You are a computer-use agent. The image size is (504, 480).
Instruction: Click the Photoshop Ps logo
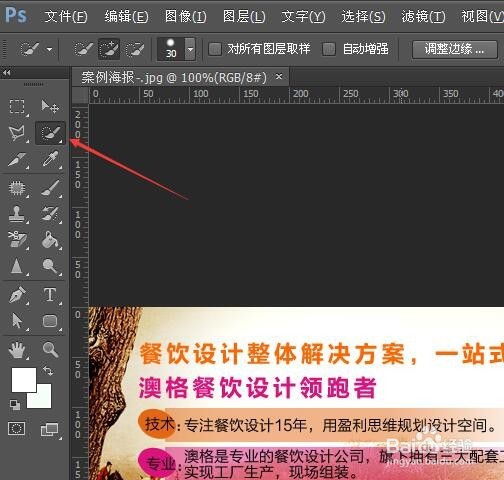point(16,15)
